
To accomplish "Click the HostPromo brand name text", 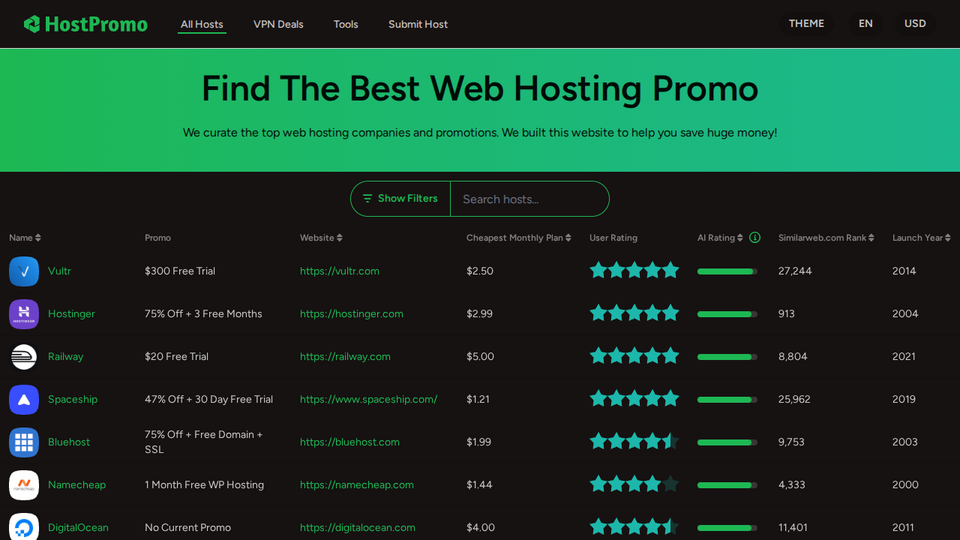I will click(x=96, y=24).
